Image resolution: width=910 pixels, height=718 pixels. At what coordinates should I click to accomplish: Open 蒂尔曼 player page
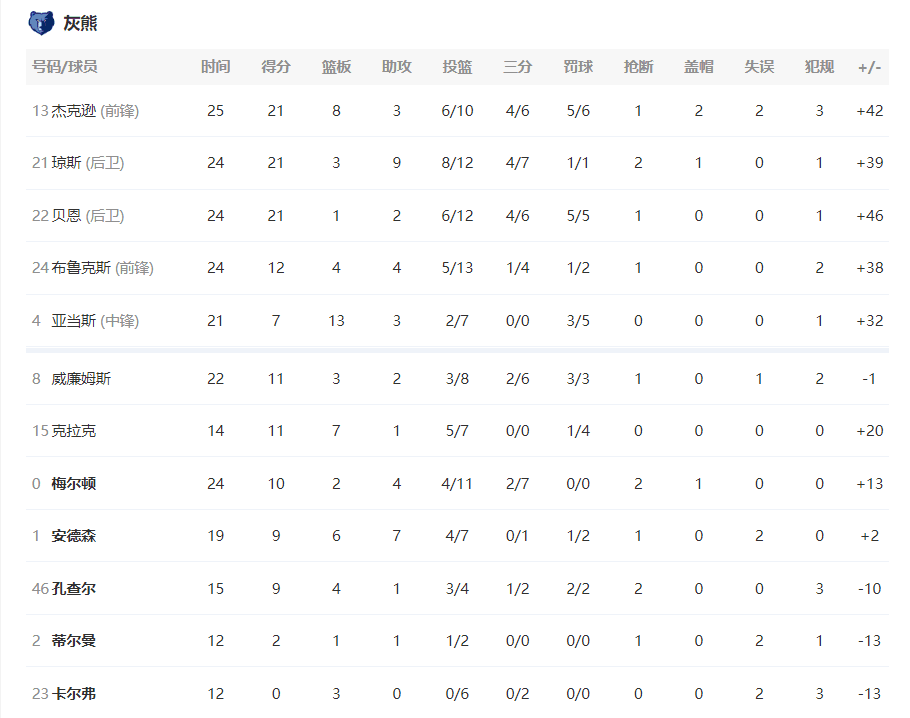pyautogui.click(x=74, y=641)
